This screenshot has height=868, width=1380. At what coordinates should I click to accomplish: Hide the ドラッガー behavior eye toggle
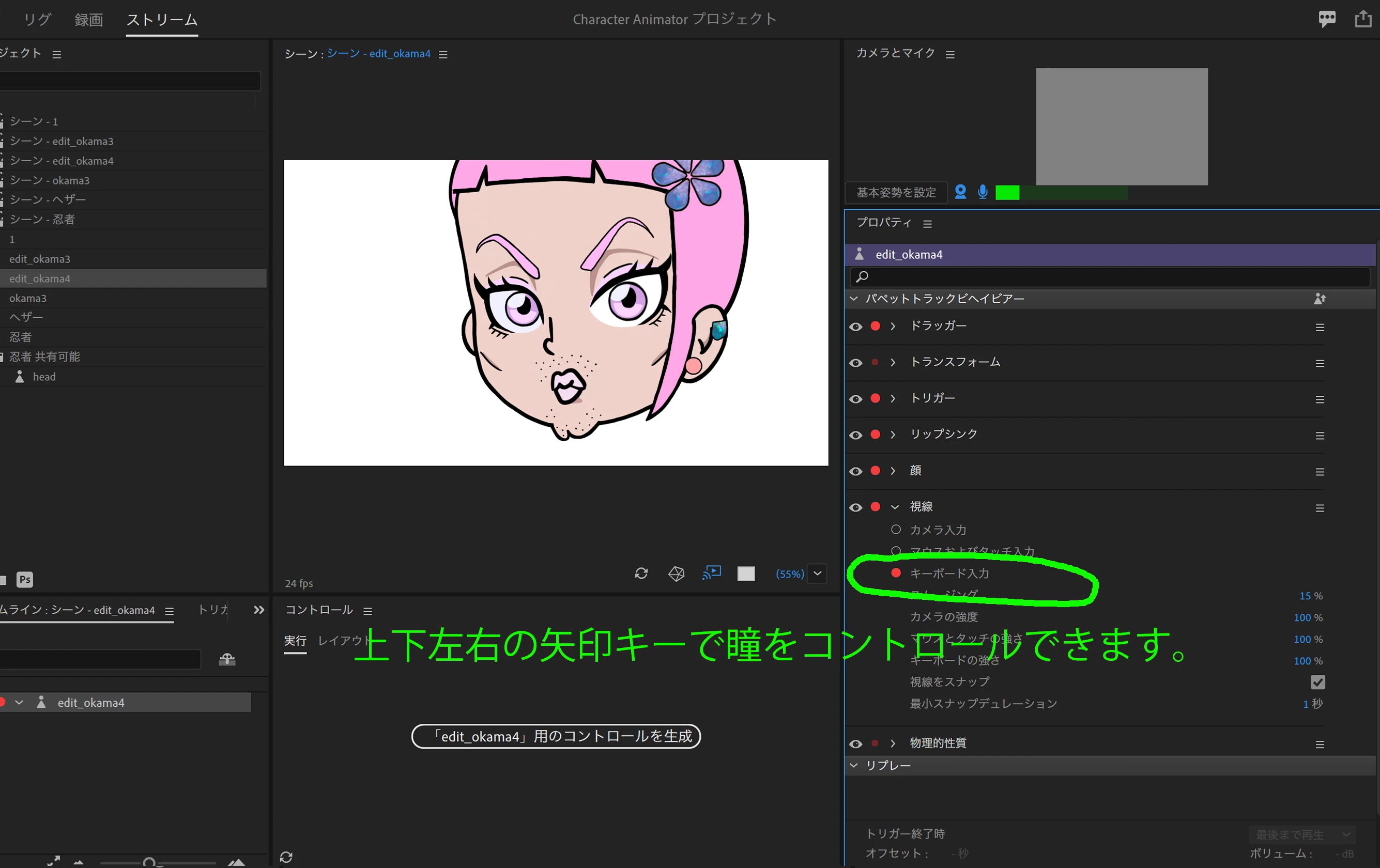tap(855, 327)
